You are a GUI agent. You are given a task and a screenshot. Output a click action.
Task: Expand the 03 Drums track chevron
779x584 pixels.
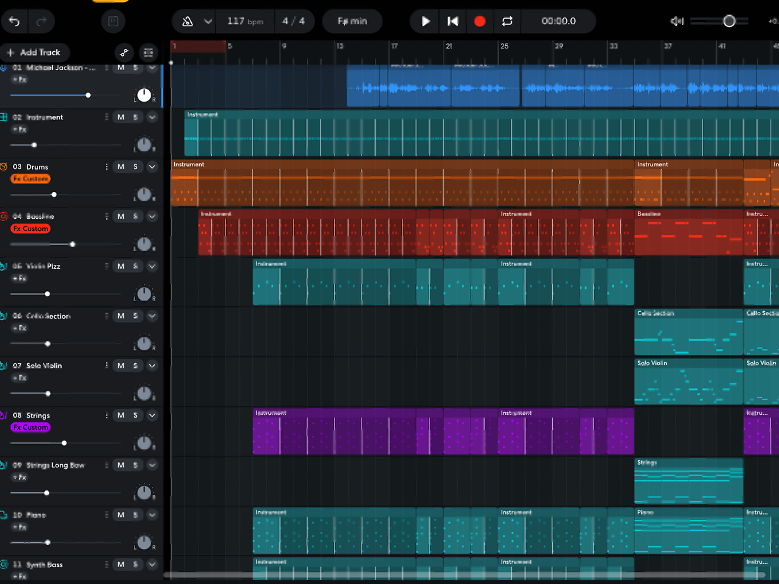point(152,167)
